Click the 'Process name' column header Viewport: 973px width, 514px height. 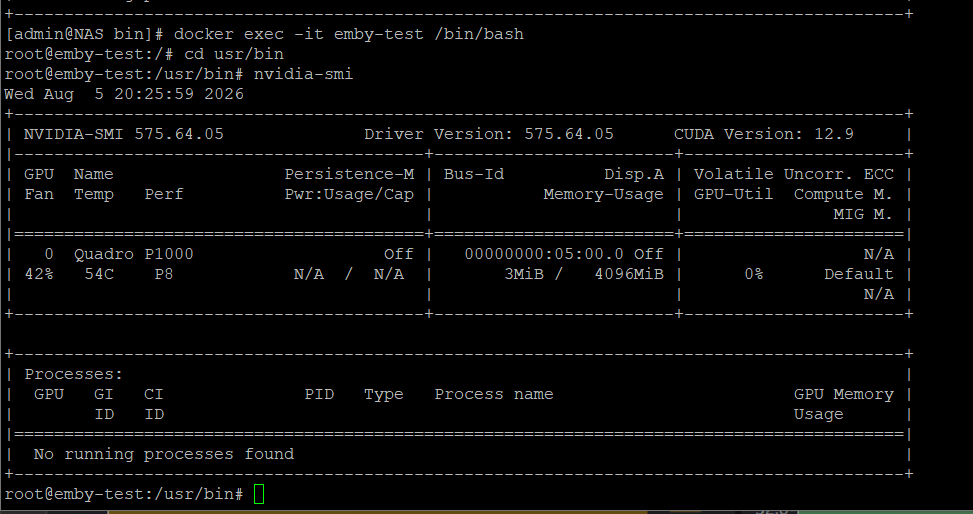(x=494, y=394)
